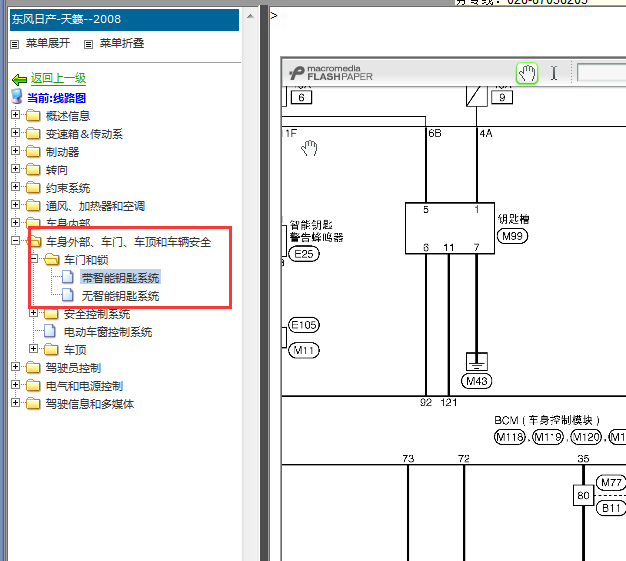The width and height of the screenshot is (626, 561).
Task: Expand the 驾驶信息和多媒体 tree node
Action: [x=15, y=402]
